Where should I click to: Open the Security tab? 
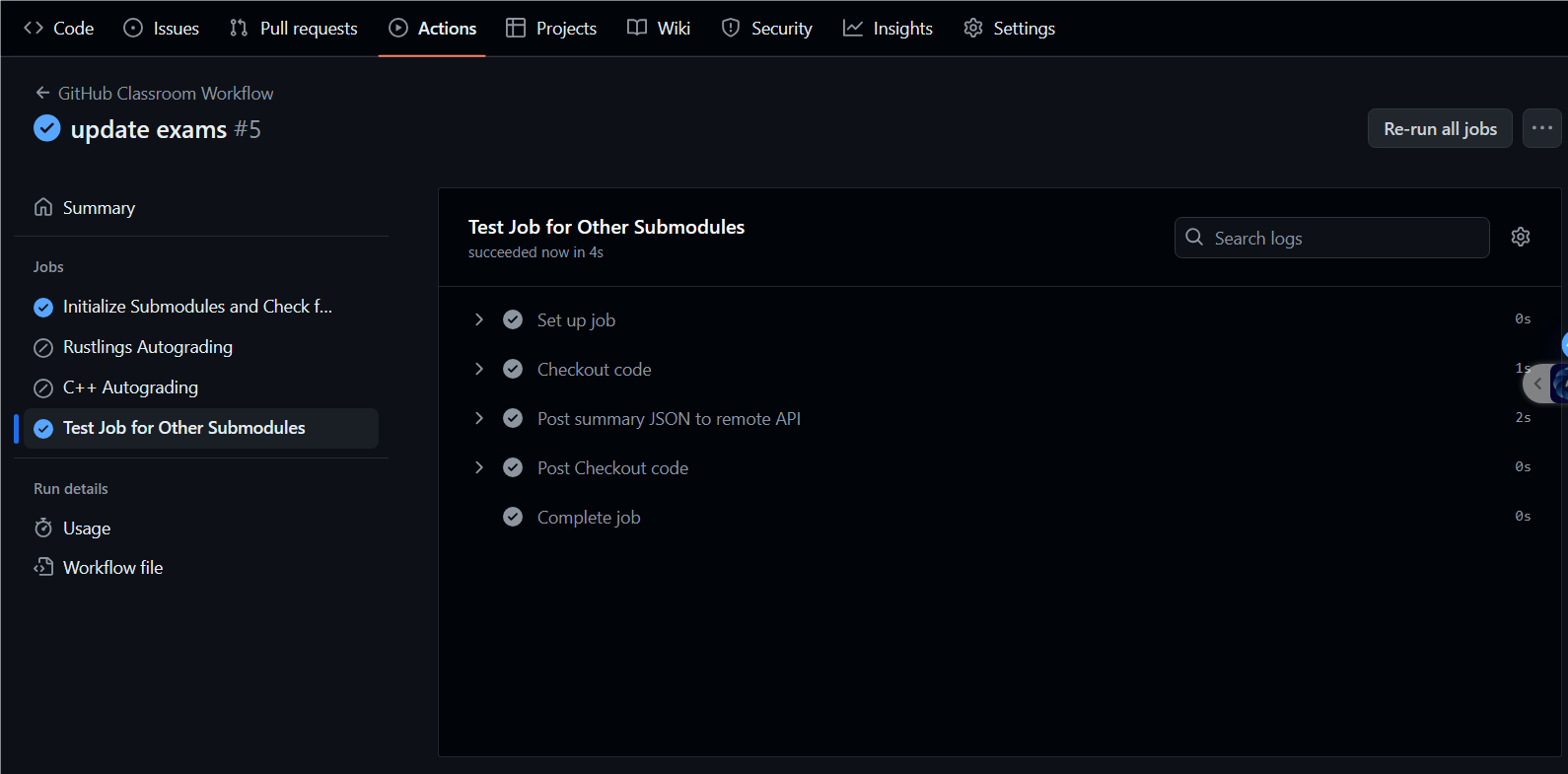pyautogui.click(x=767, y=29)
